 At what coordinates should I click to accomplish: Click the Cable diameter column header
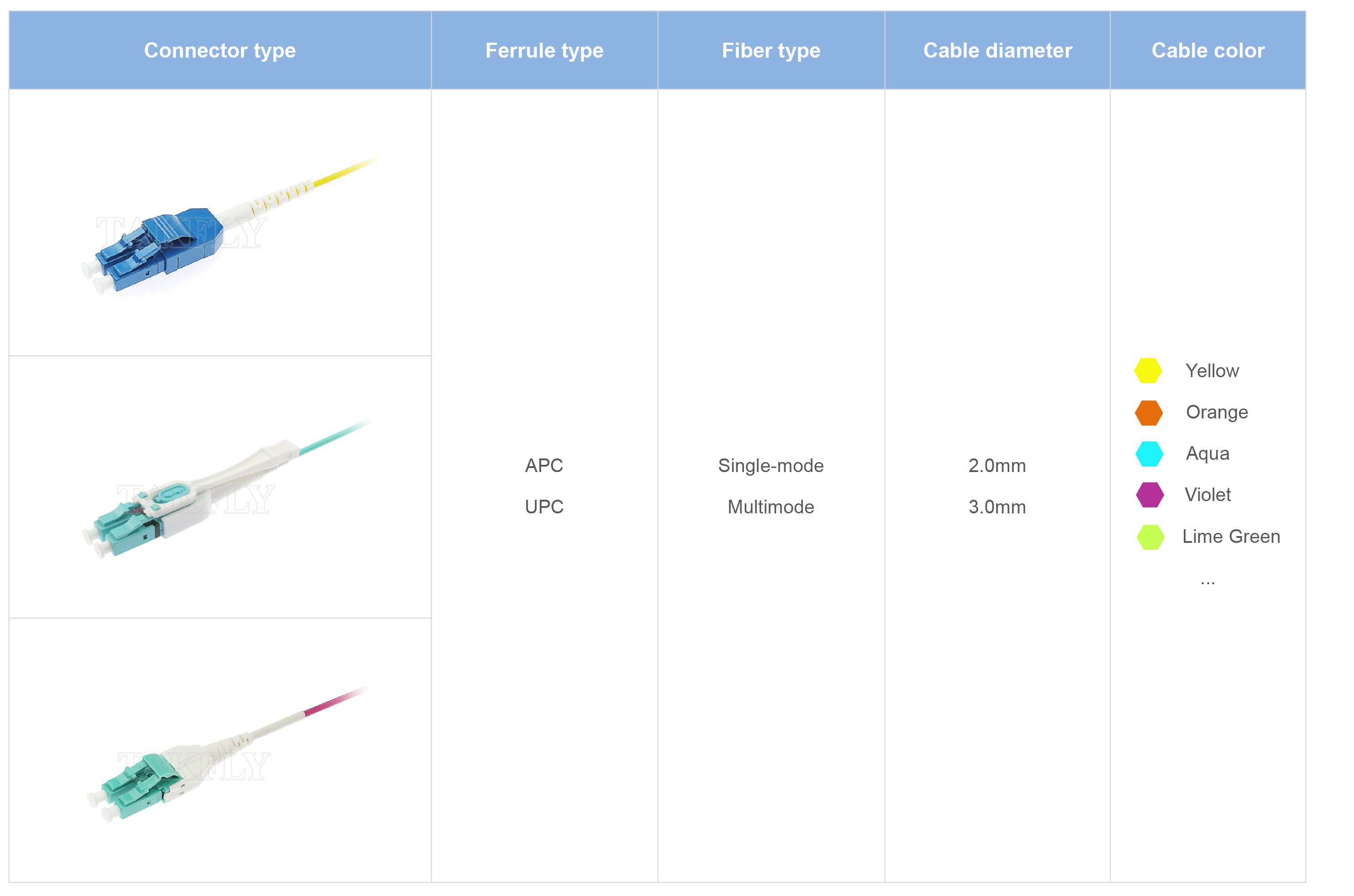997,50
